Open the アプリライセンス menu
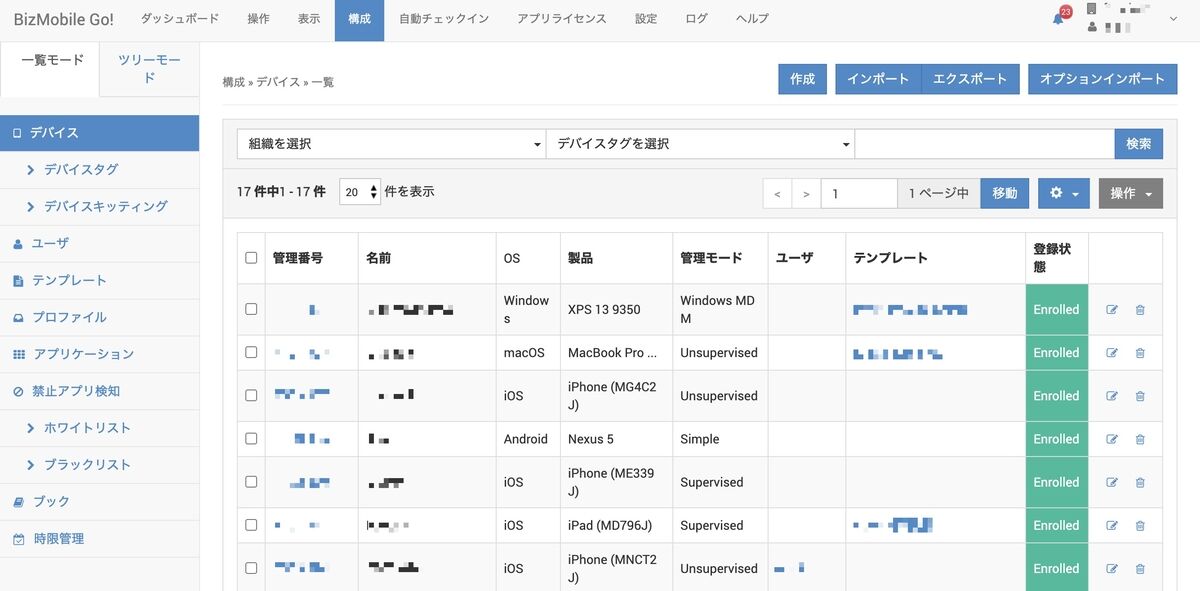 pos(562,19)
